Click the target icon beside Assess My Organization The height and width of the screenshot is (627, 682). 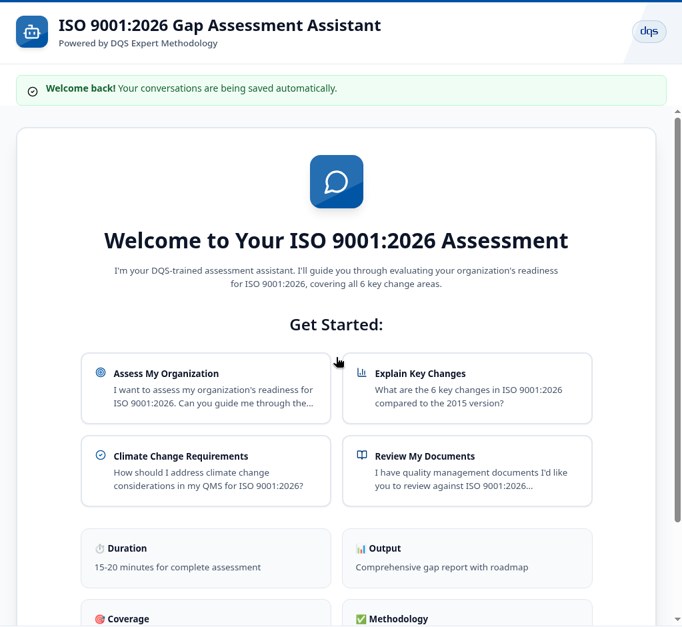point(100,372)
